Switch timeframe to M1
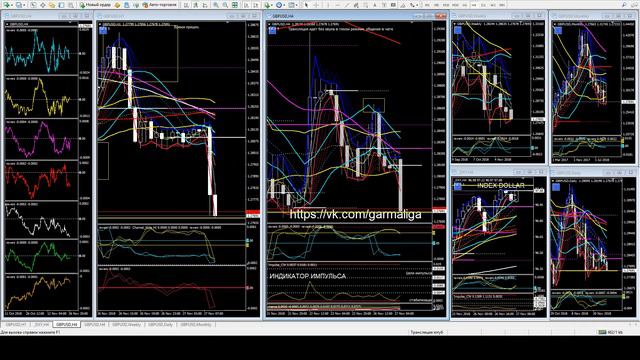Image resolution: width=640 pixels, height=360 pixels. tap(427, 5)
